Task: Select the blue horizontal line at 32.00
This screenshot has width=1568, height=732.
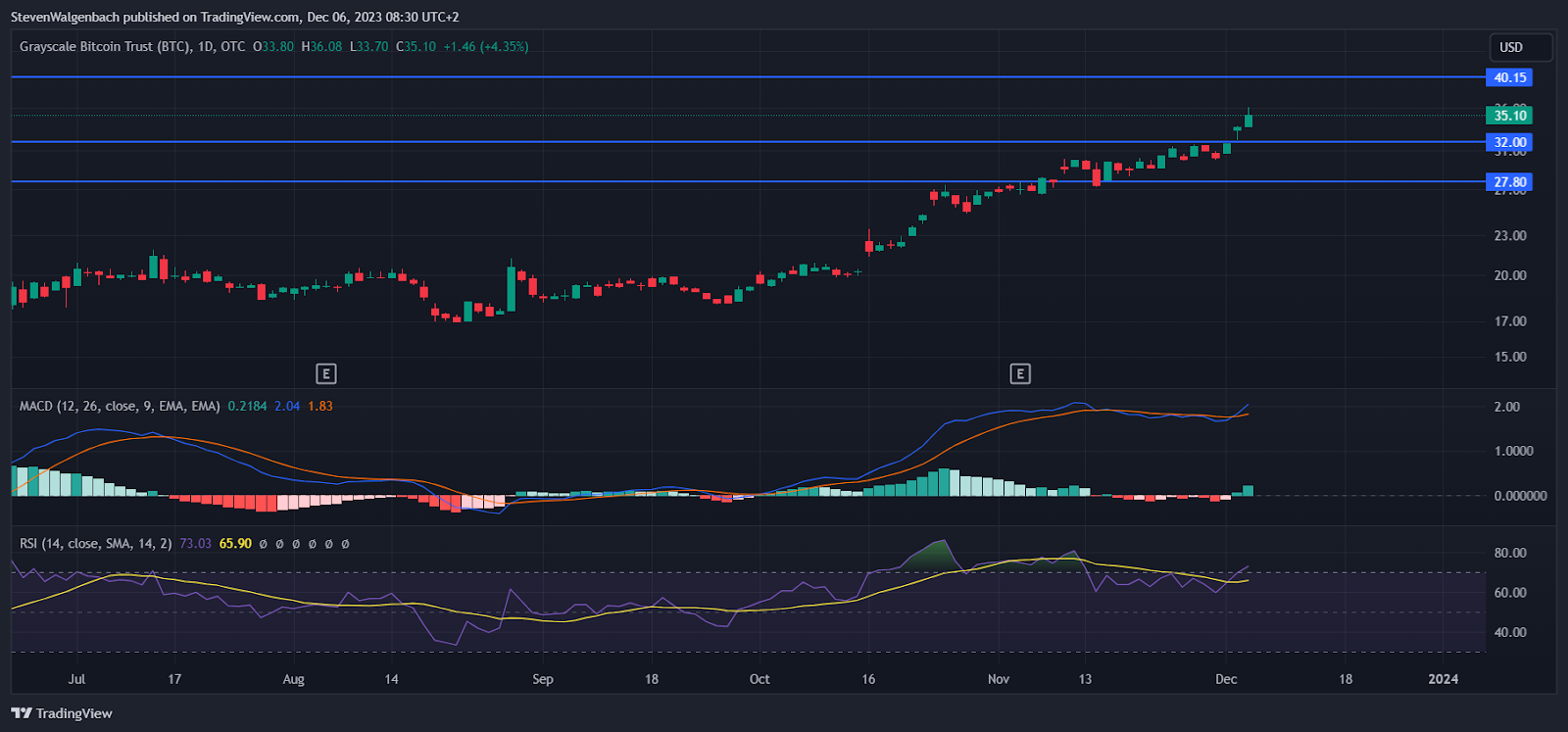Action: [749, 142]
